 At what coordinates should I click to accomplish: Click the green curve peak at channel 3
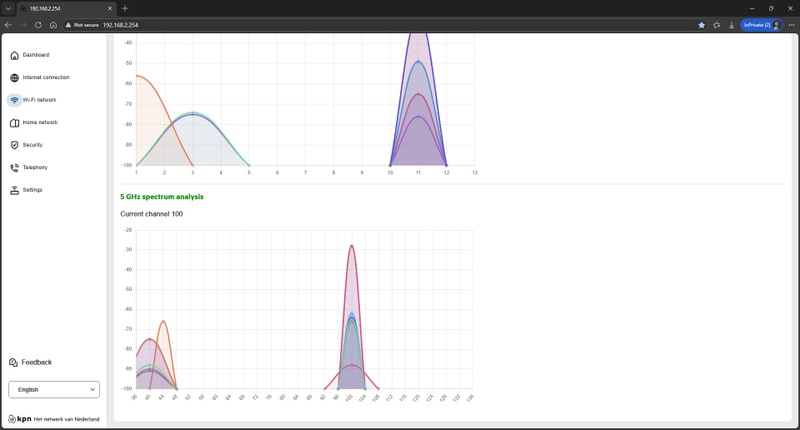(x=193, y=113)
